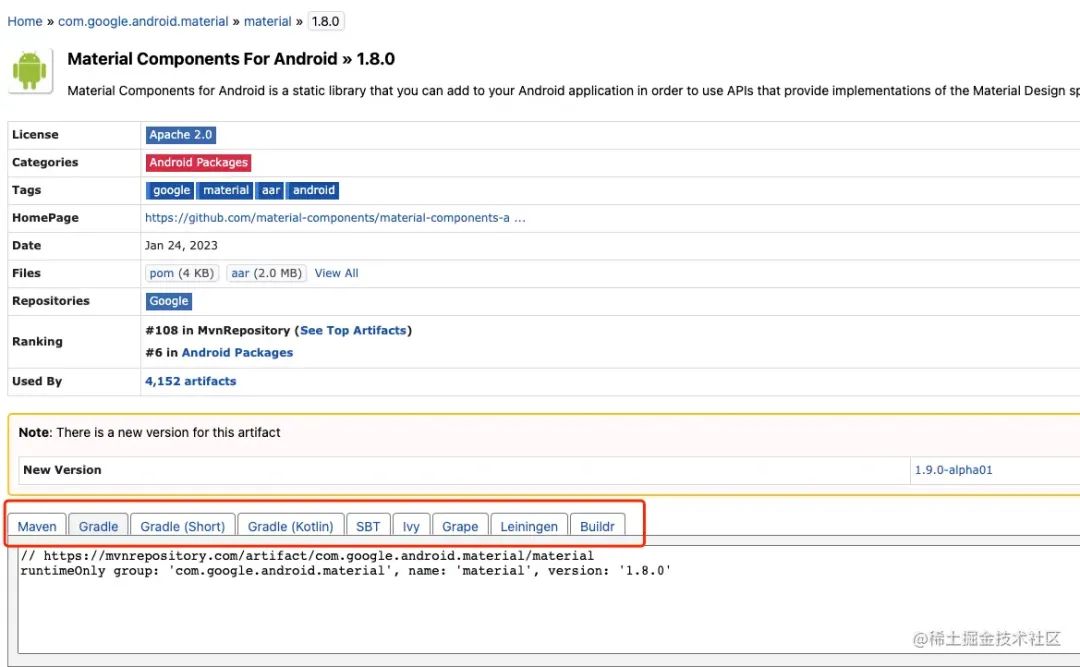Open the Android Packages category badge
This screenshot has height=667, width=1080.
pyautogui.click(x=198, y=163)
